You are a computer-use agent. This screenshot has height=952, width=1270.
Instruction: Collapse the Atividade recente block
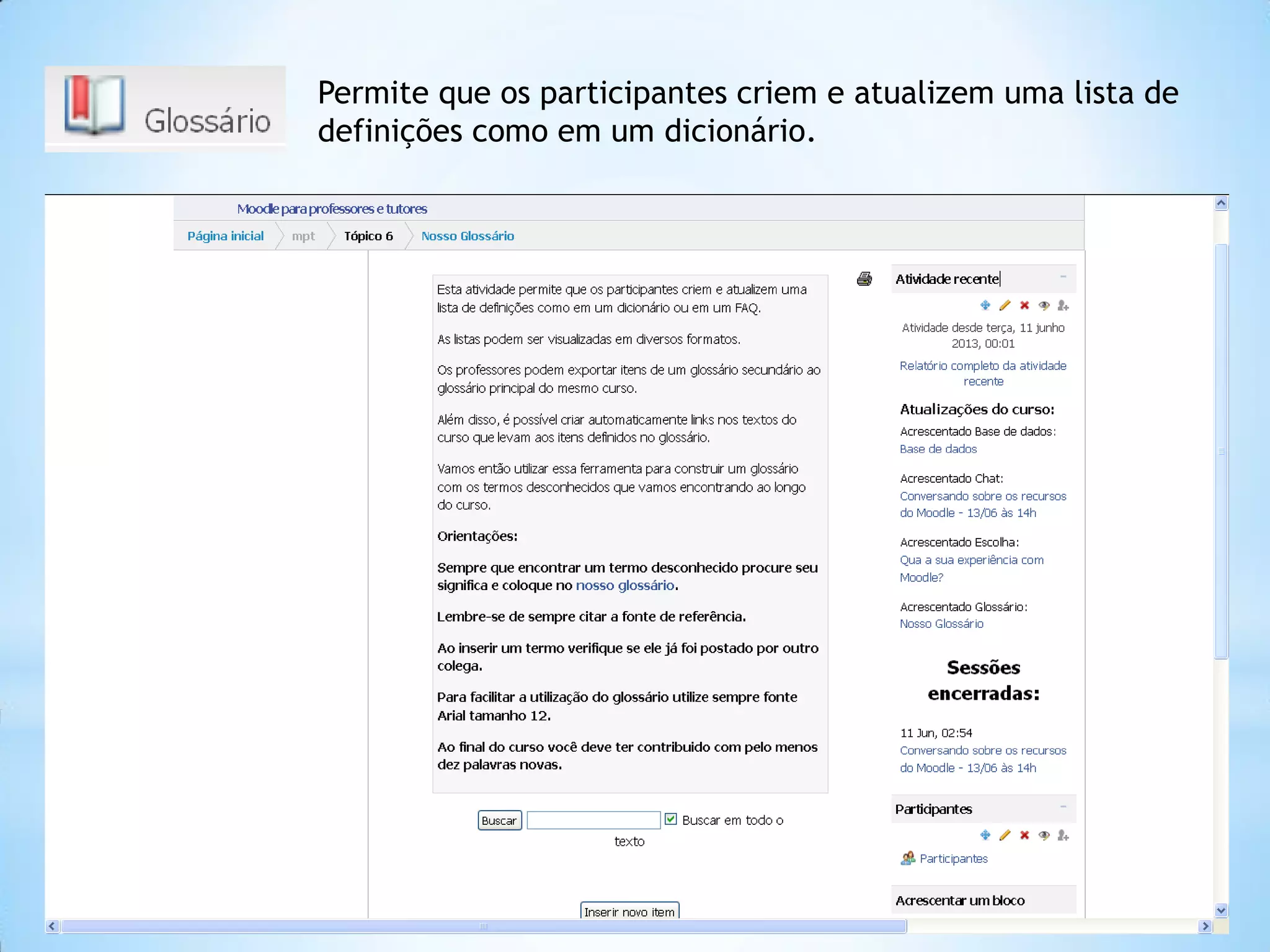pyautogui.click(x=1064, y=276)
